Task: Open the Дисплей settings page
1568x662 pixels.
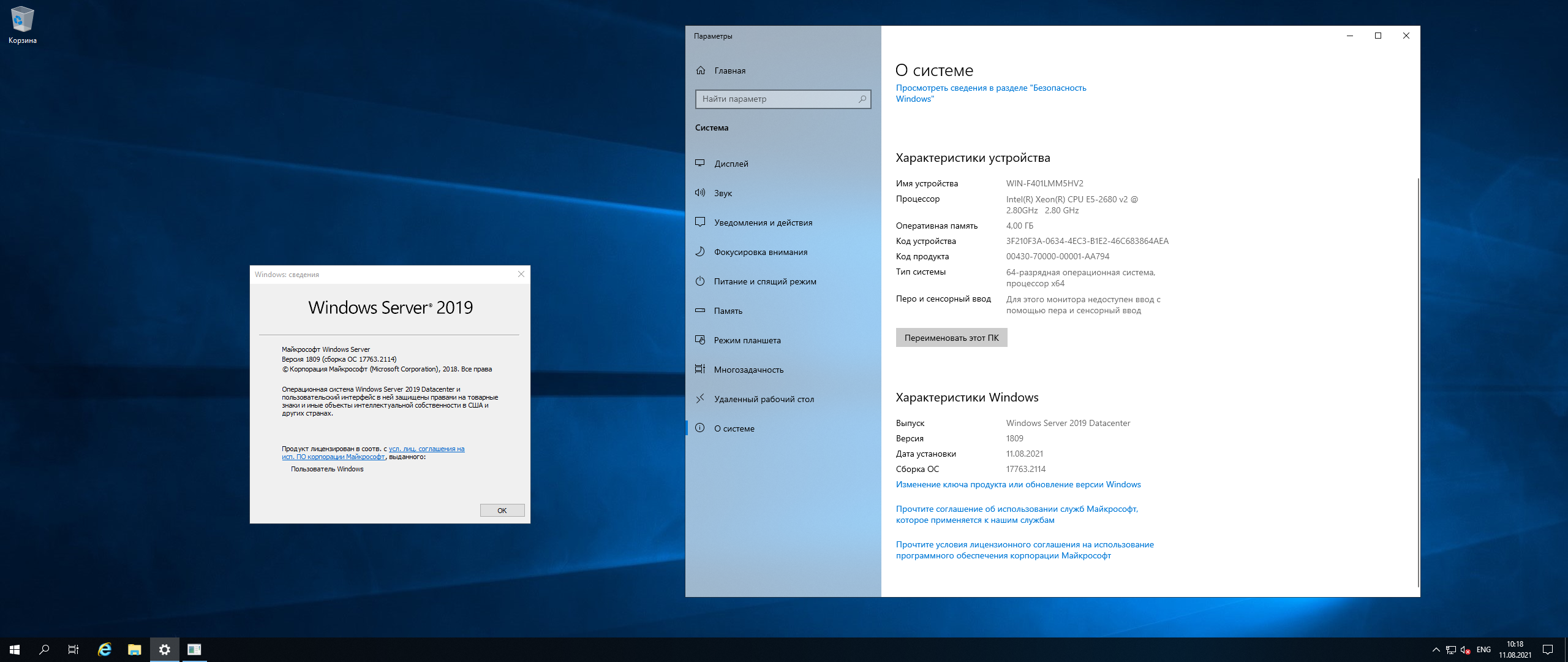Action: 783,164
